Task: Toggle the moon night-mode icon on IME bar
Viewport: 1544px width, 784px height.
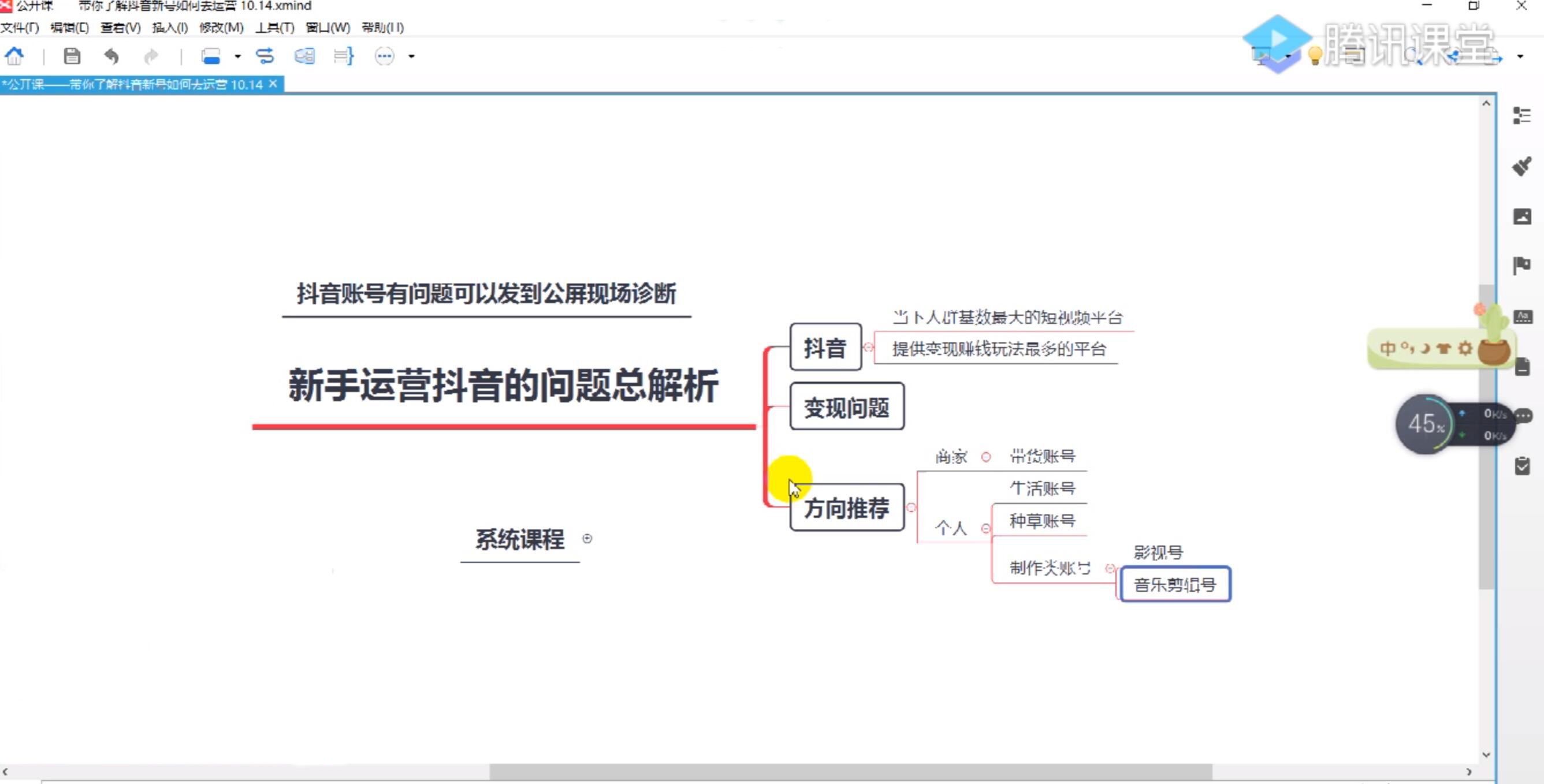Action: point(1426,349)
